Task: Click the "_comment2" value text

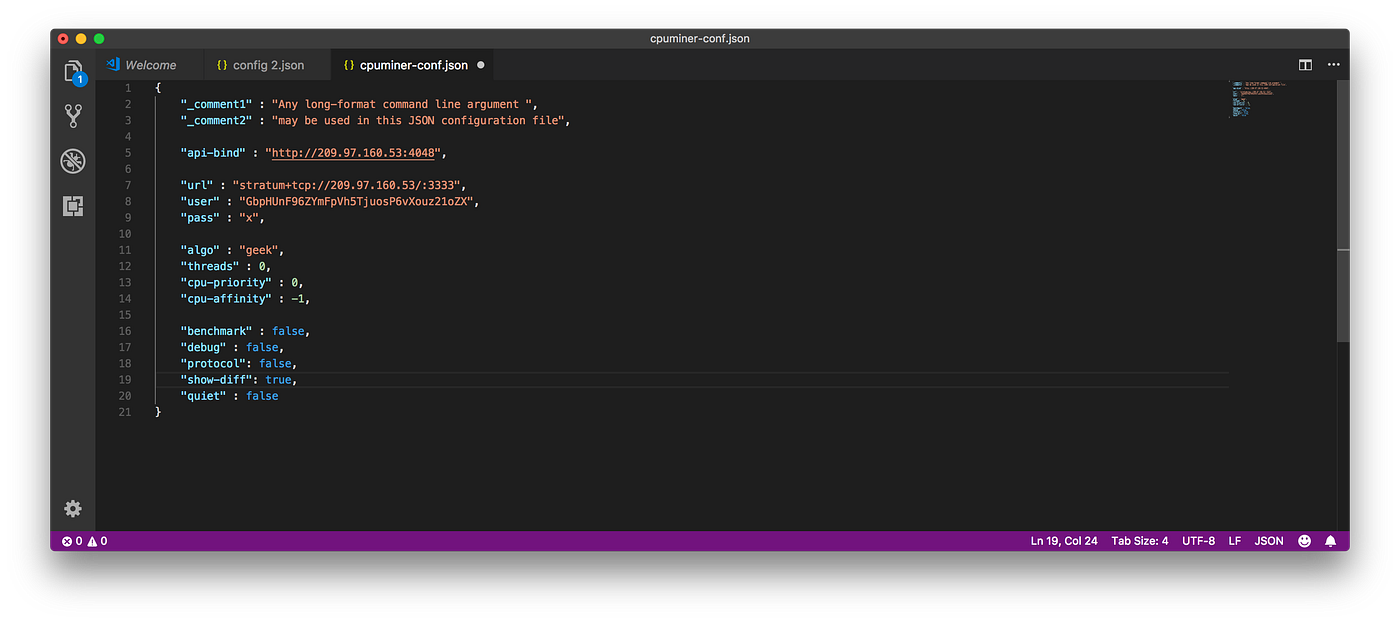Action: [420, 120]
